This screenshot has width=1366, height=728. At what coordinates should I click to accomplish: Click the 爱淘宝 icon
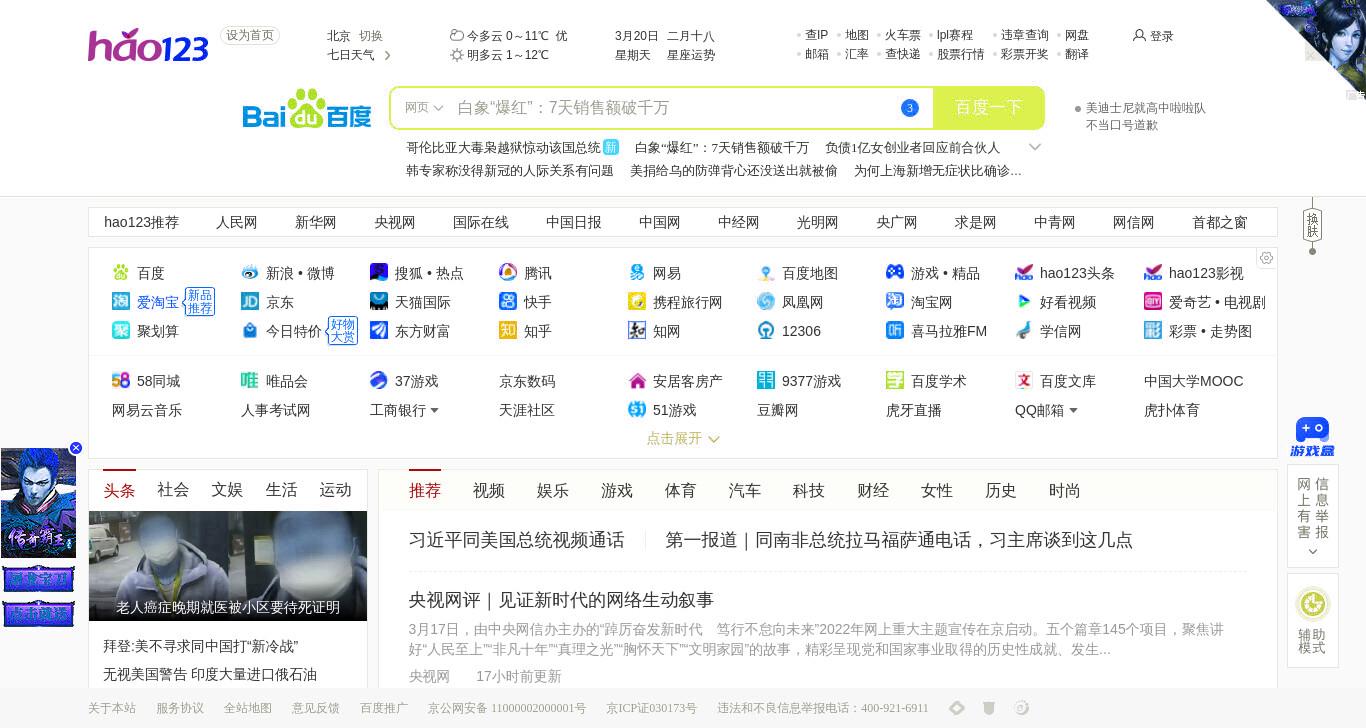(121, 301)
